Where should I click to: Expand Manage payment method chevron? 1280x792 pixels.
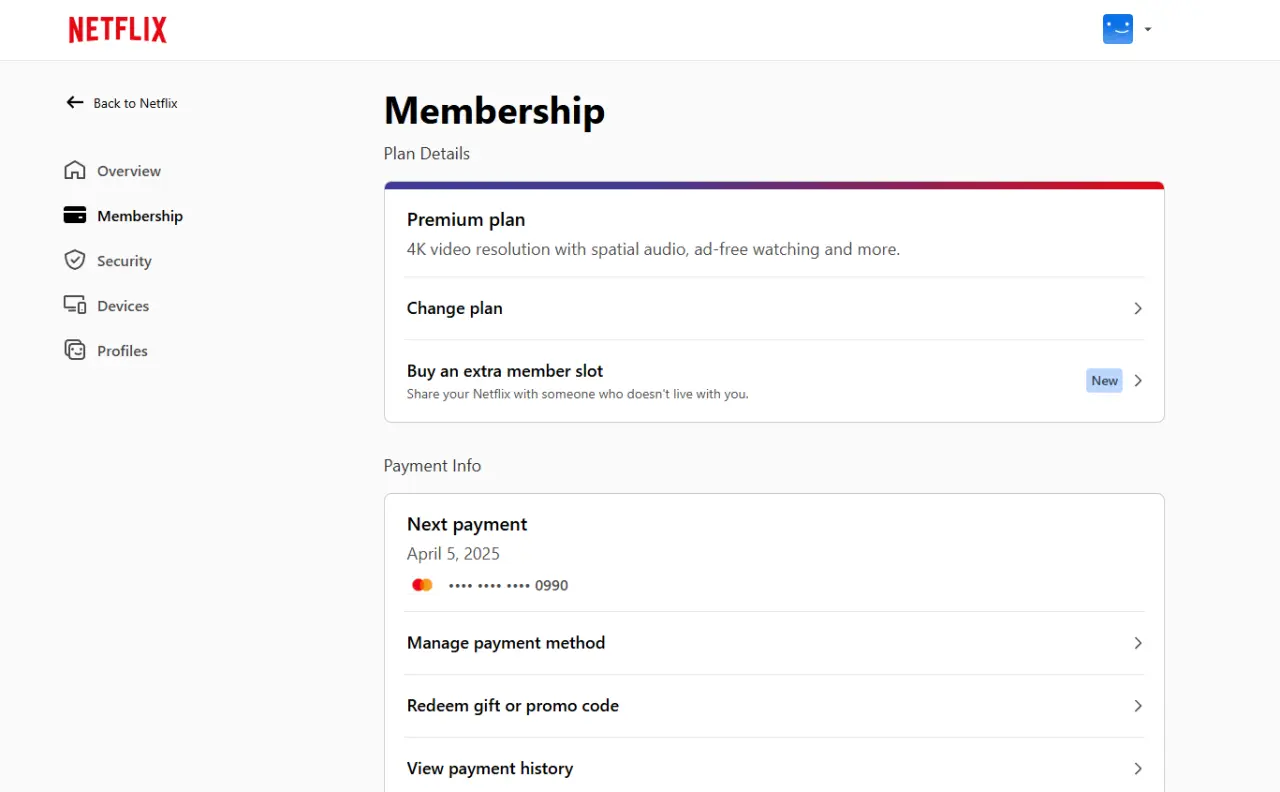pyautogui.click(x=1138, y=643)
